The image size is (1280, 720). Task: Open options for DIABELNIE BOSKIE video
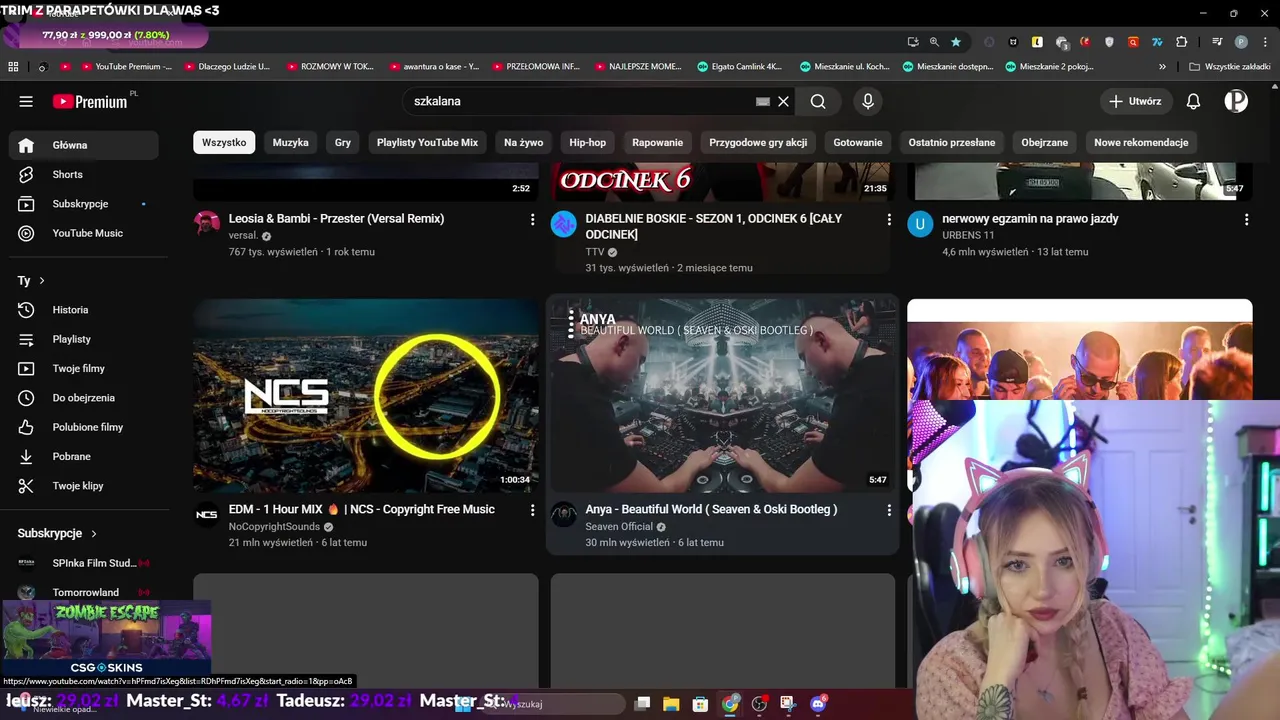point(889,219)
